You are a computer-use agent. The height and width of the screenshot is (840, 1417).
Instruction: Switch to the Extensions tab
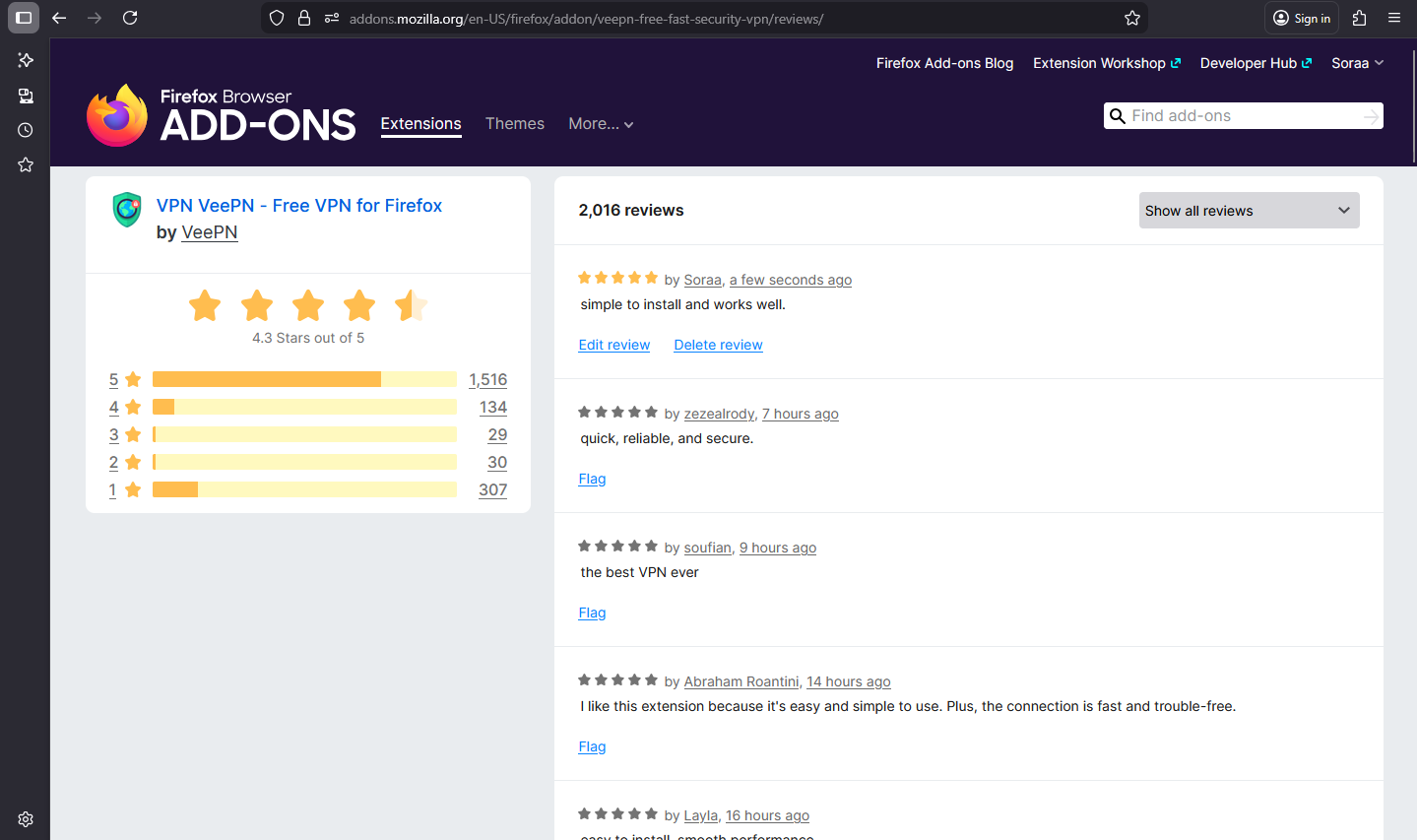click(420, 124)
